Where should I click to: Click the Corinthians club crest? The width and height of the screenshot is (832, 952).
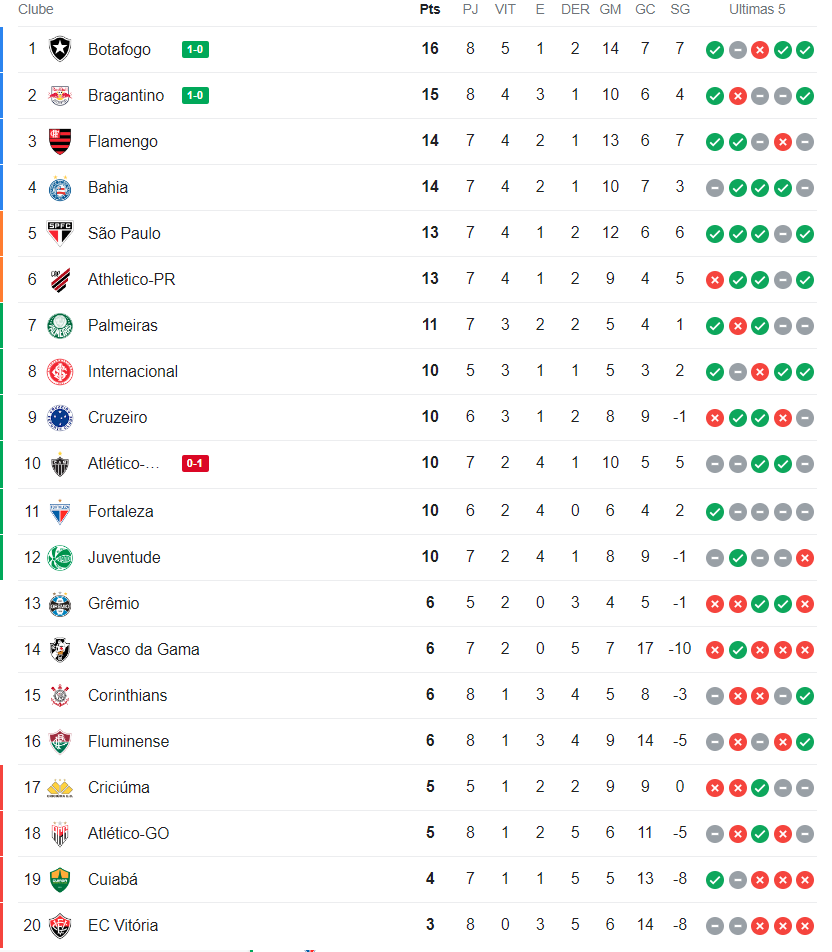[60, 695]
